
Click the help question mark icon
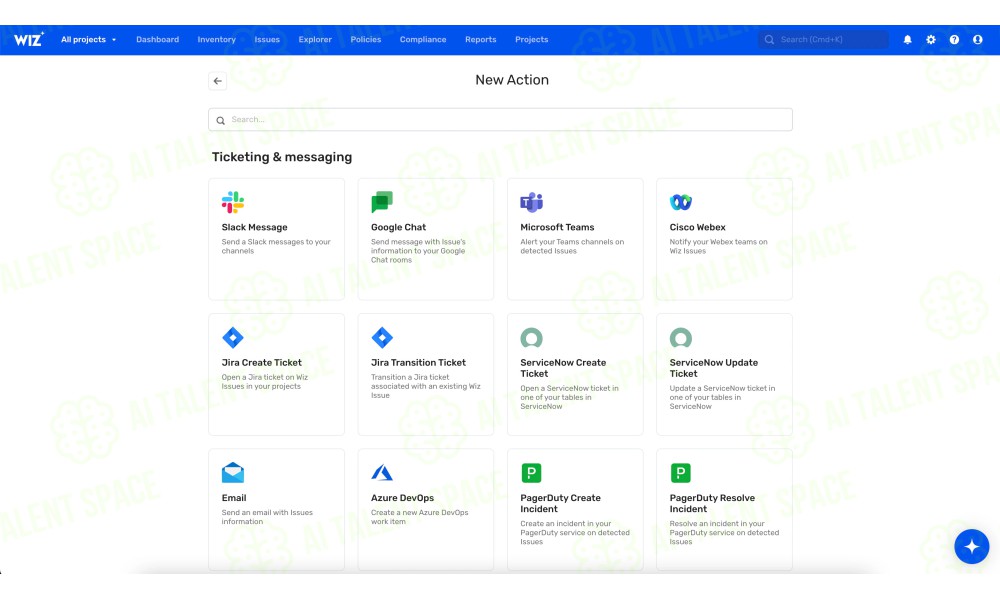(954, 40)
